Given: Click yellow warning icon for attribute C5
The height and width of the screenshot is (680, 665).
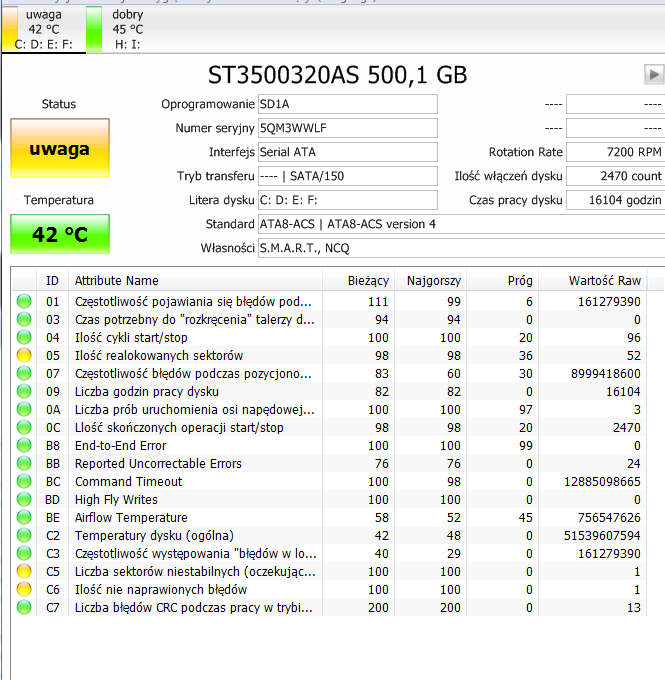Looking at the screenshot, I should click(24, 572).
